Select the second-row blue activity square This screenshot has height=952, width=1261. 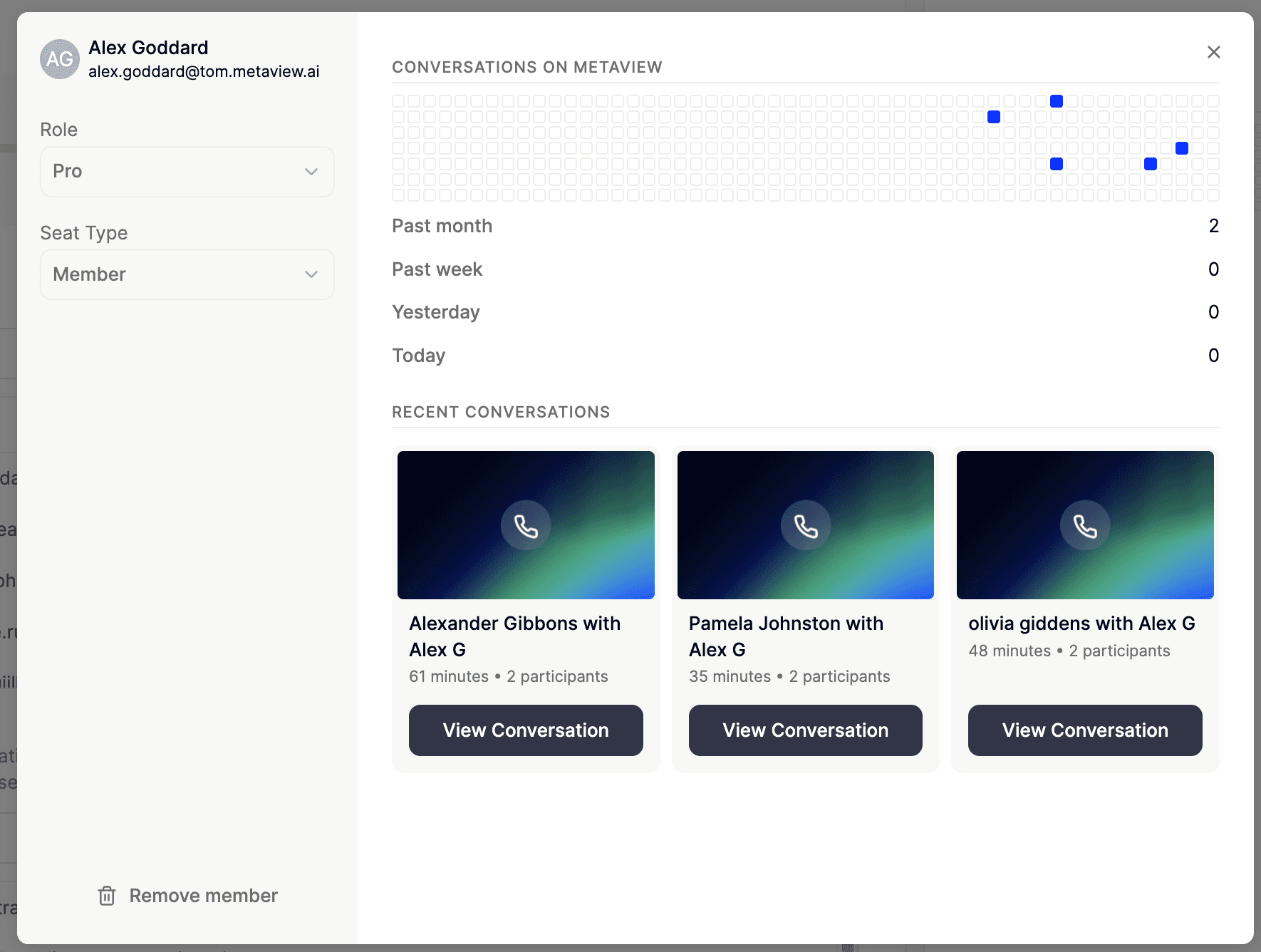pyautogui.click(x=994, y=117)
